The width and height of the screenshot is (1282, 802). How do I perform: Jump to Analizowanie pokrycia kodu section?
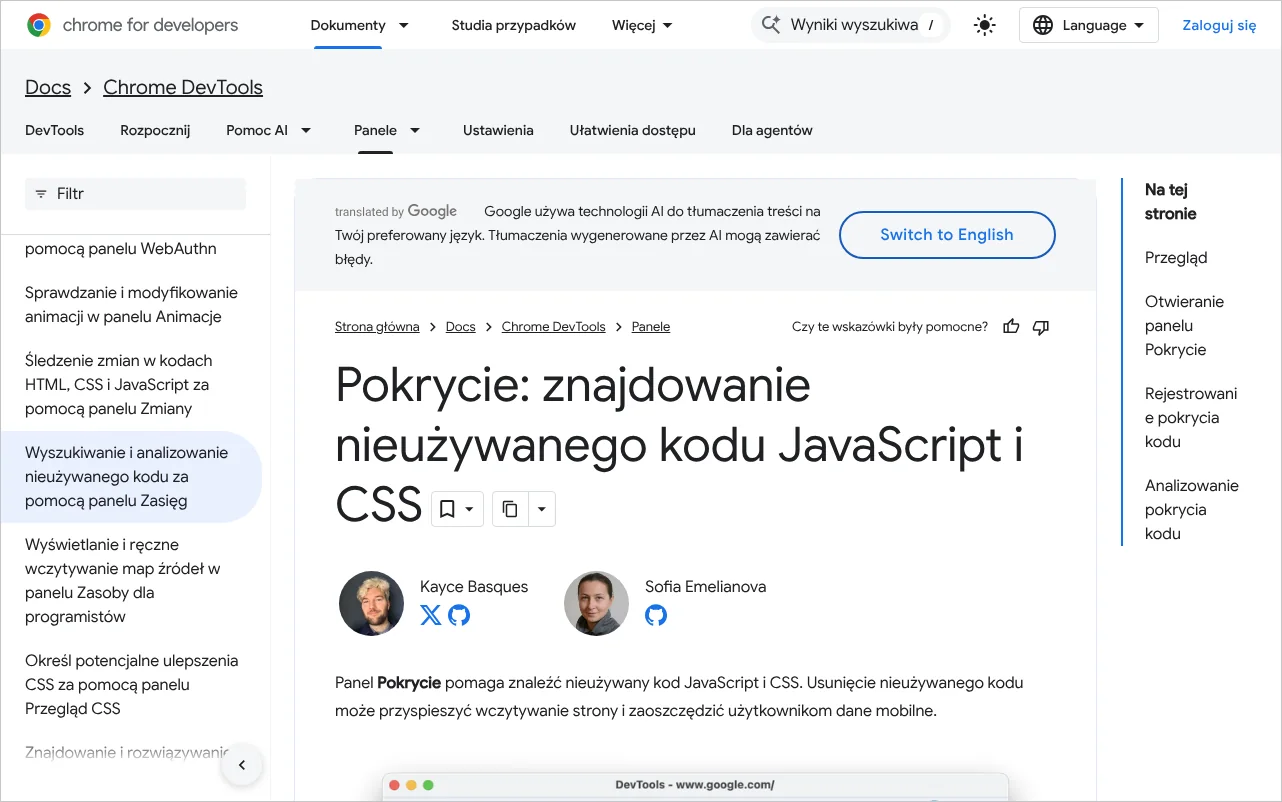point(1192,510)
